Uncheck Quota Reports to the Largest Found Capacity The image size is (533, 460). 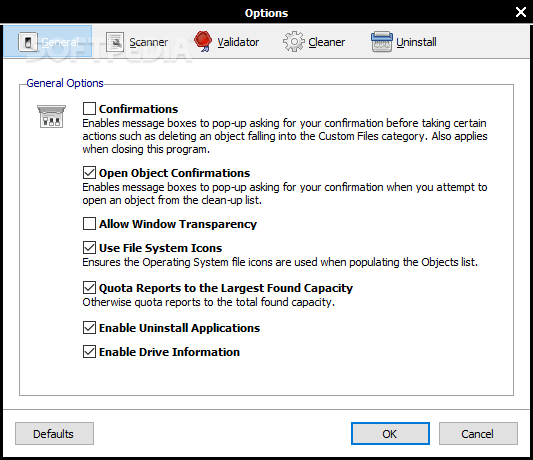pyautogui.click(x=89, y=288)
